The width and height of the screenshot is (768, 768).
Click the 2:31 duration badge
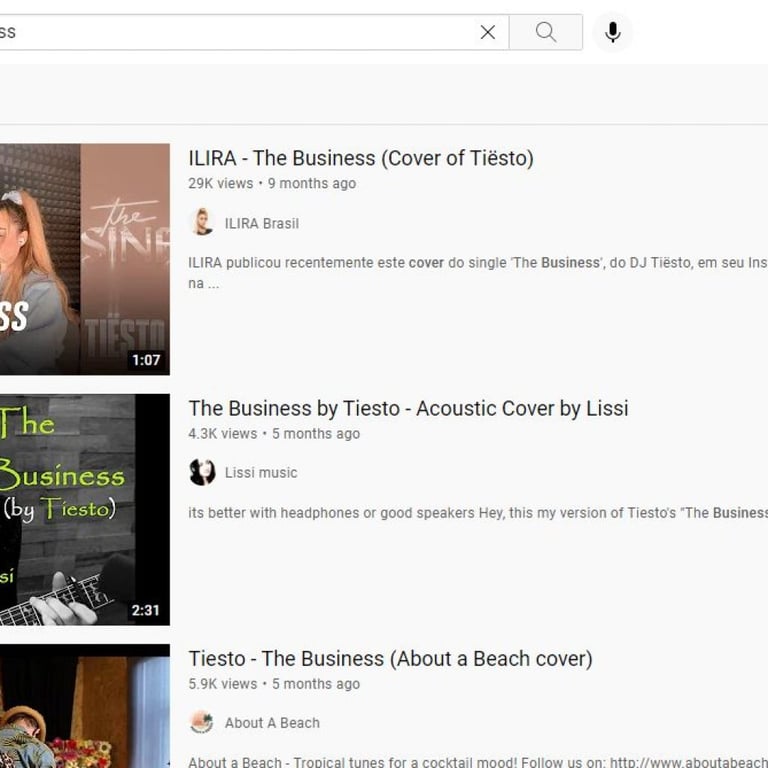point(145,610)
